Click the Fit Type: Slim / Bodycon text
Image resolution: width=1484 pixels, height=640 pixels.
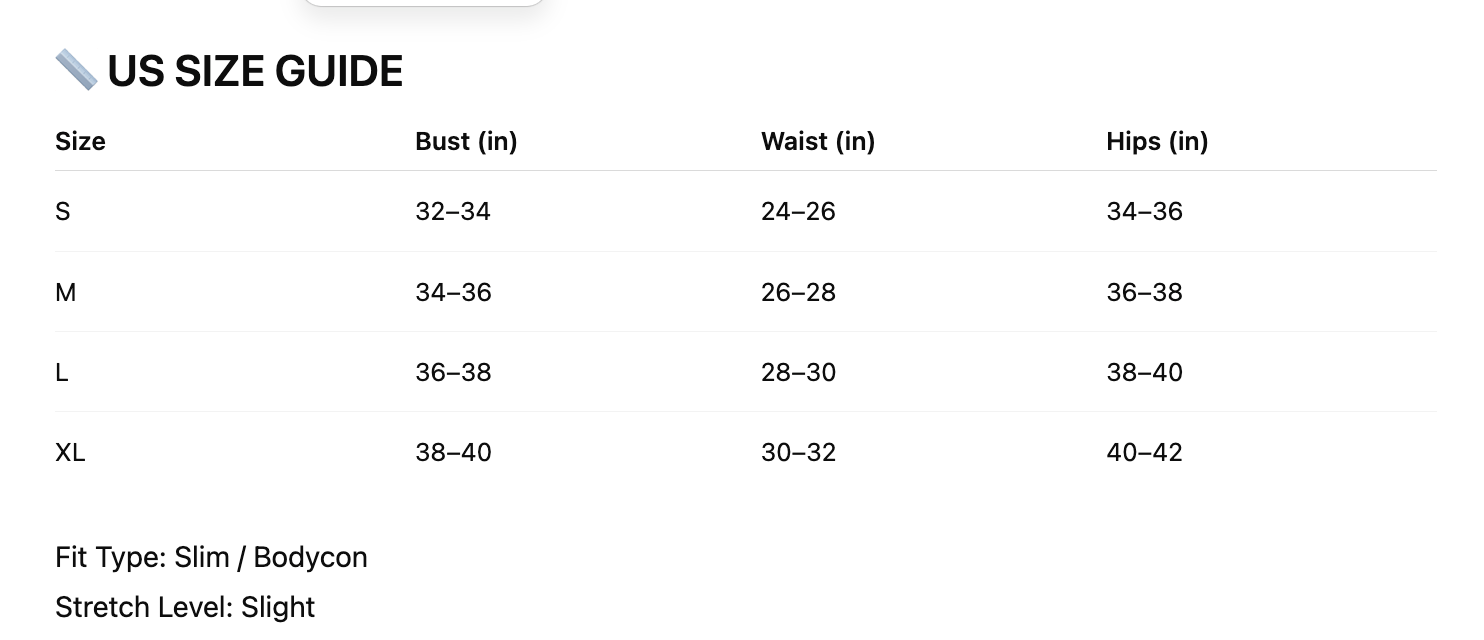tap(211, 557)
